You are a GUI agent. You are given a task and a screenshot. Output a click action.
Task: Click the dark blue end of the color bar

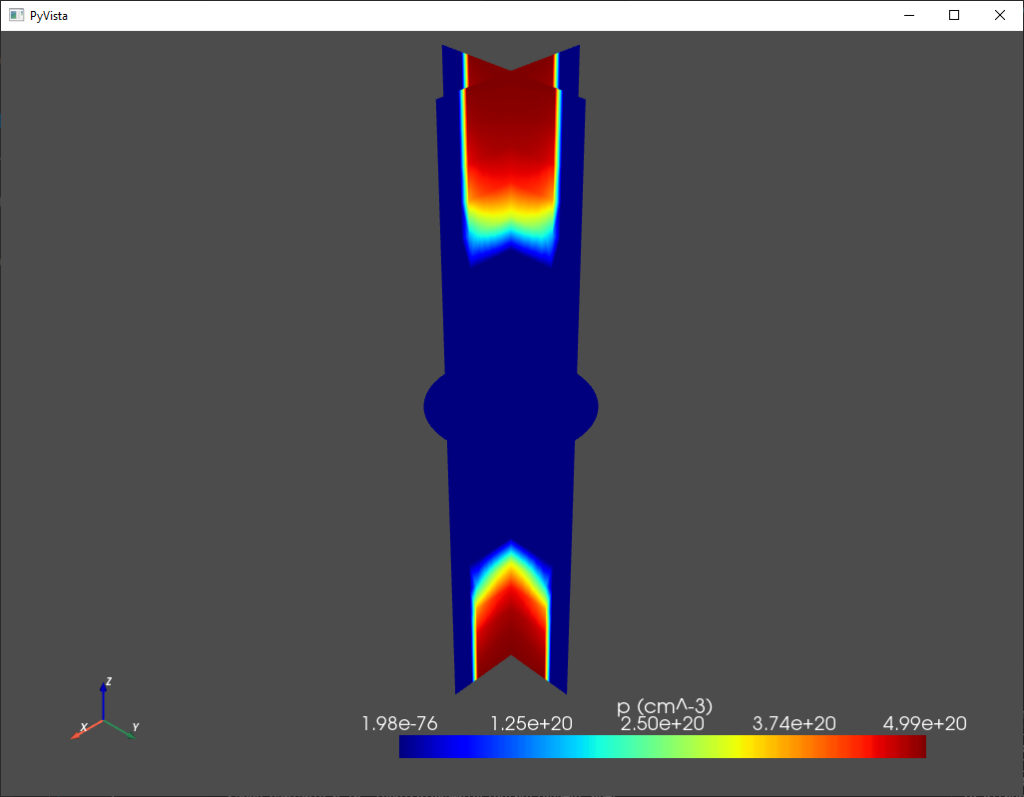(x=412, y=747)
